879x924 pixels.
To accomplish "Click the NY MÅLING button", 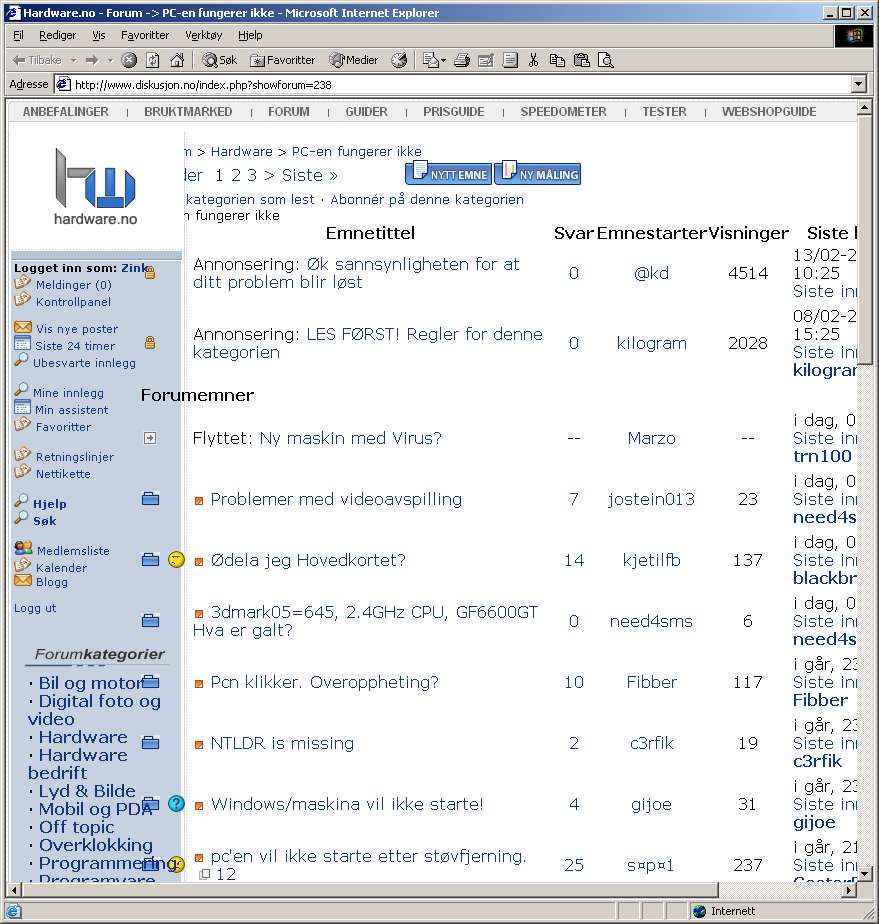I will [x=538, y=173].
